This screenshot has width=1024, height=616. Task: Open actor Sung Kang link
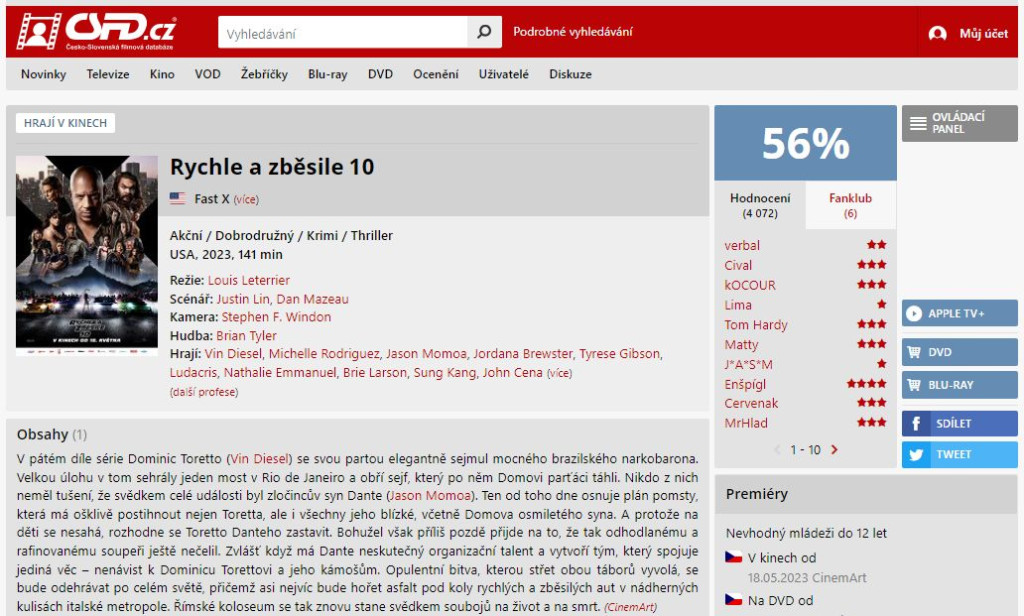[444, 372]
